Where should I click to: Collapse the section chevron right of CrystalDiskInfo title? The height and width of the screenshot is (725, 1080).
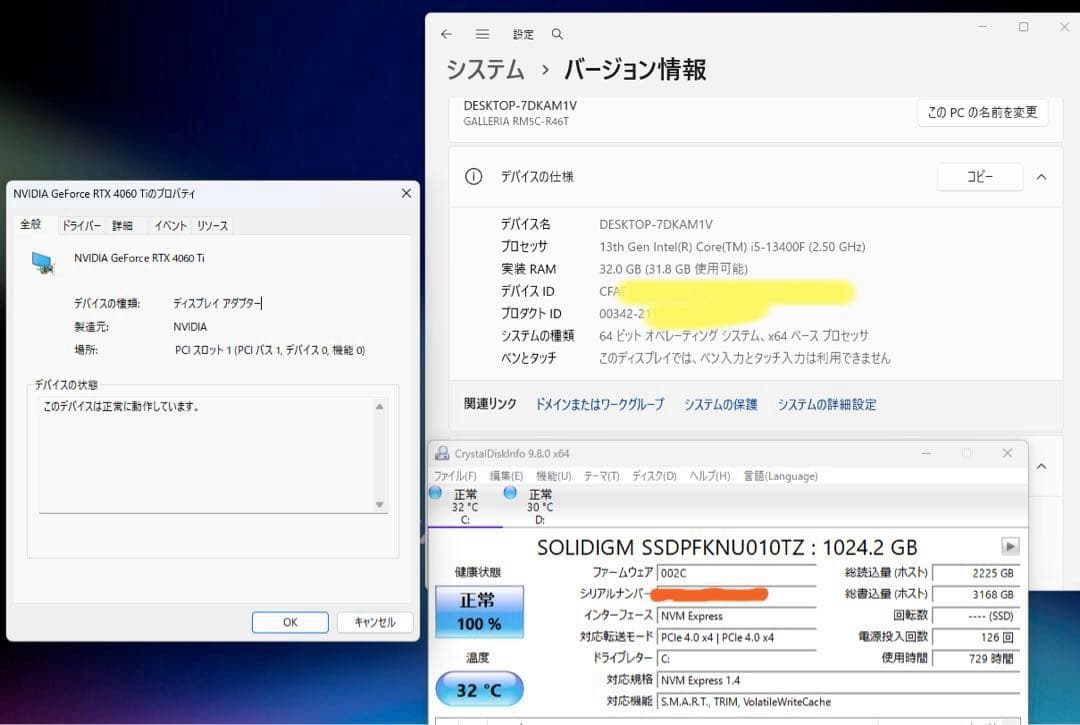1041,466
